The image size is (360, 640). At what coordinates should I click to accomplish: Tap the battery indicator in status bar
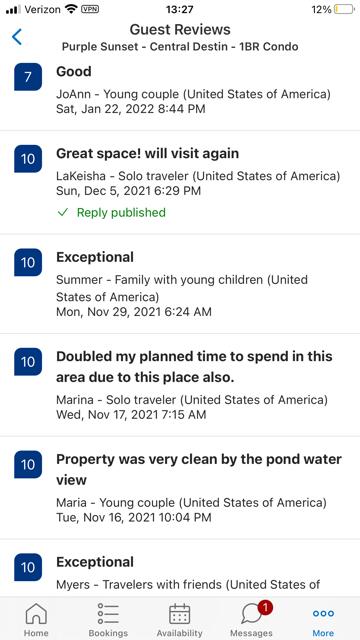tap(344, 9)
